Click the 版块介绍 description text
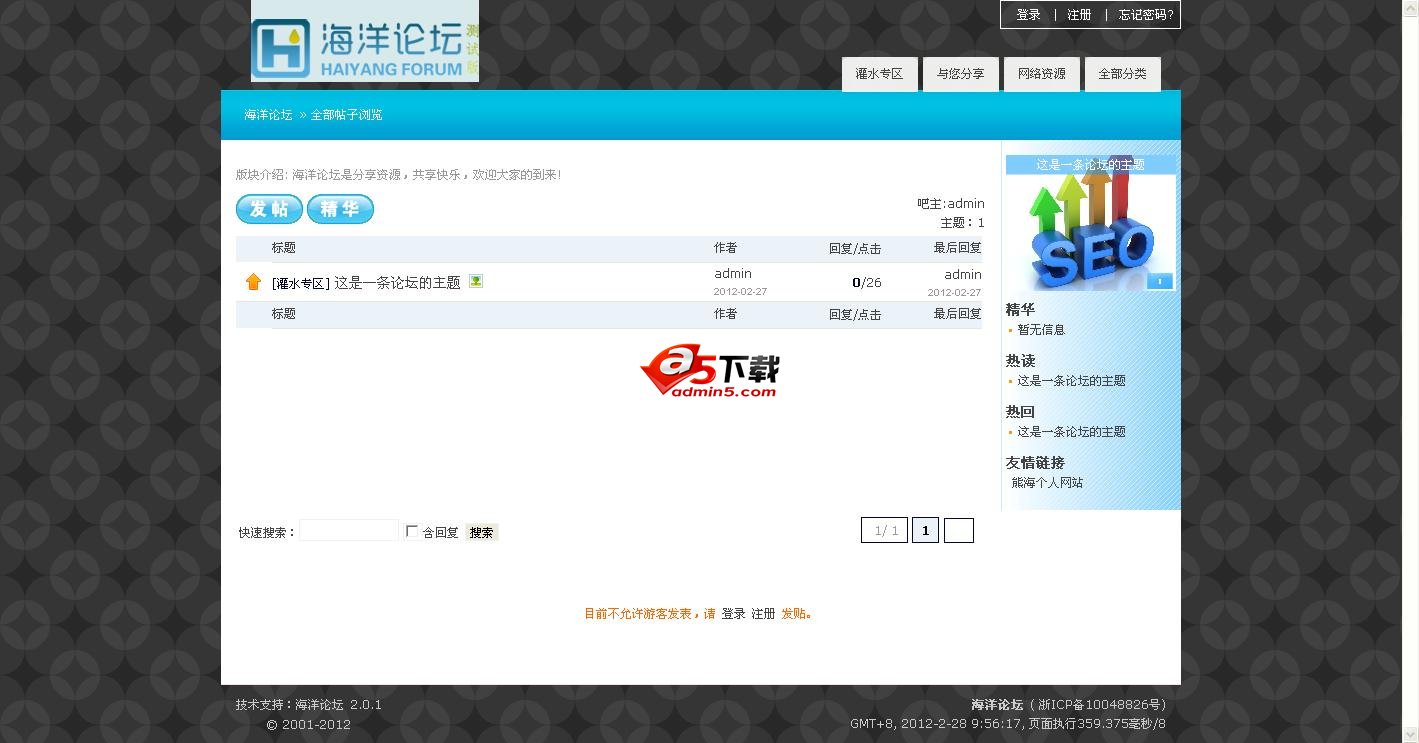Viewport: 1419px width, 743px height. (398, 175)
